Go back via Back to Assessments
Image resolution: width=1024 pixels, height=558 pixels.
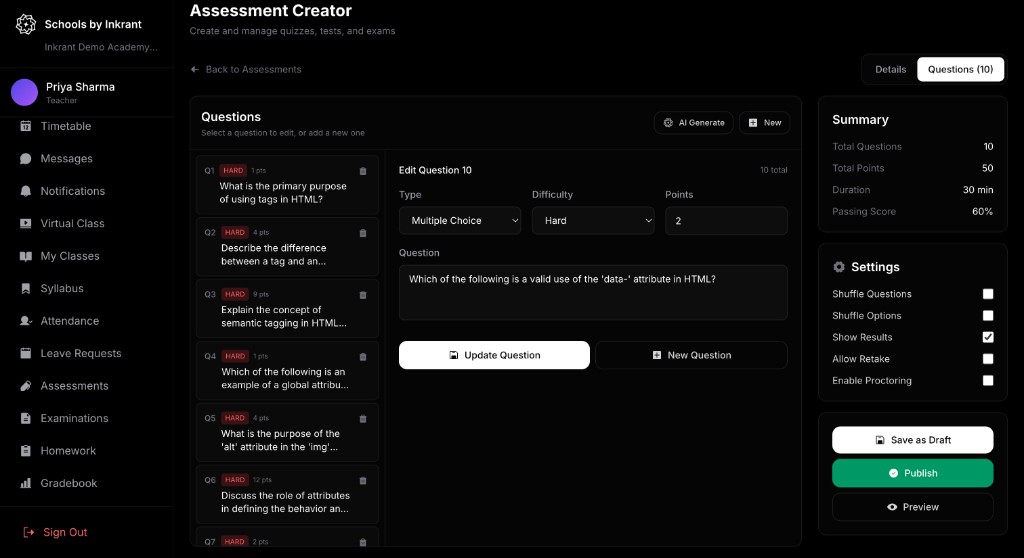click(x=246, y=69)
